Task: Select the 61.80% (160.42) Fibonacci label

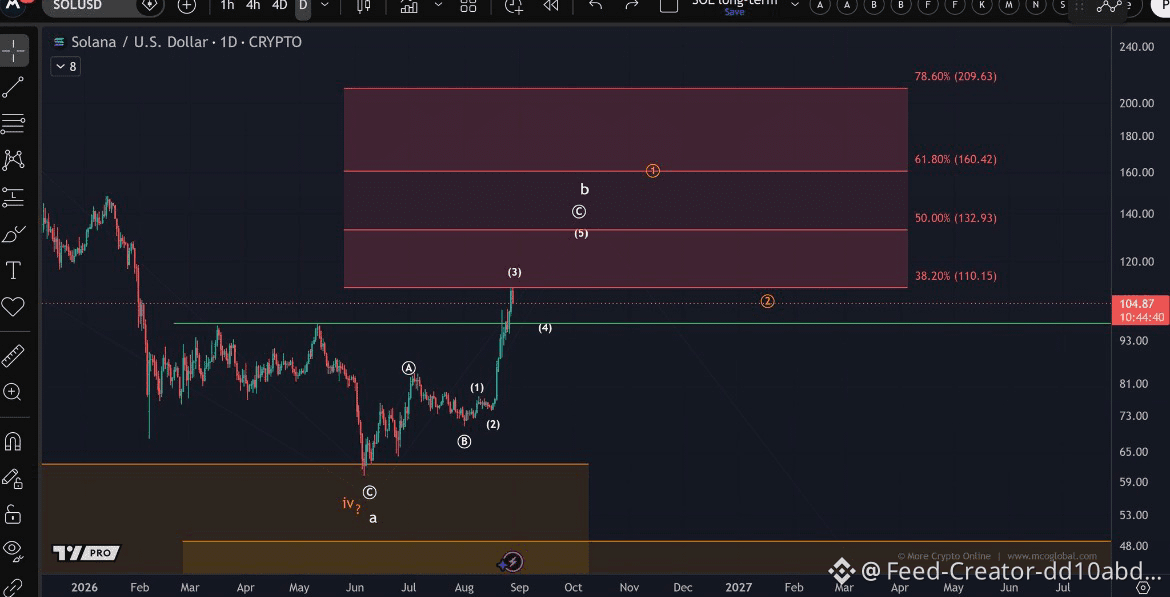Action: (x=955, y=159)
